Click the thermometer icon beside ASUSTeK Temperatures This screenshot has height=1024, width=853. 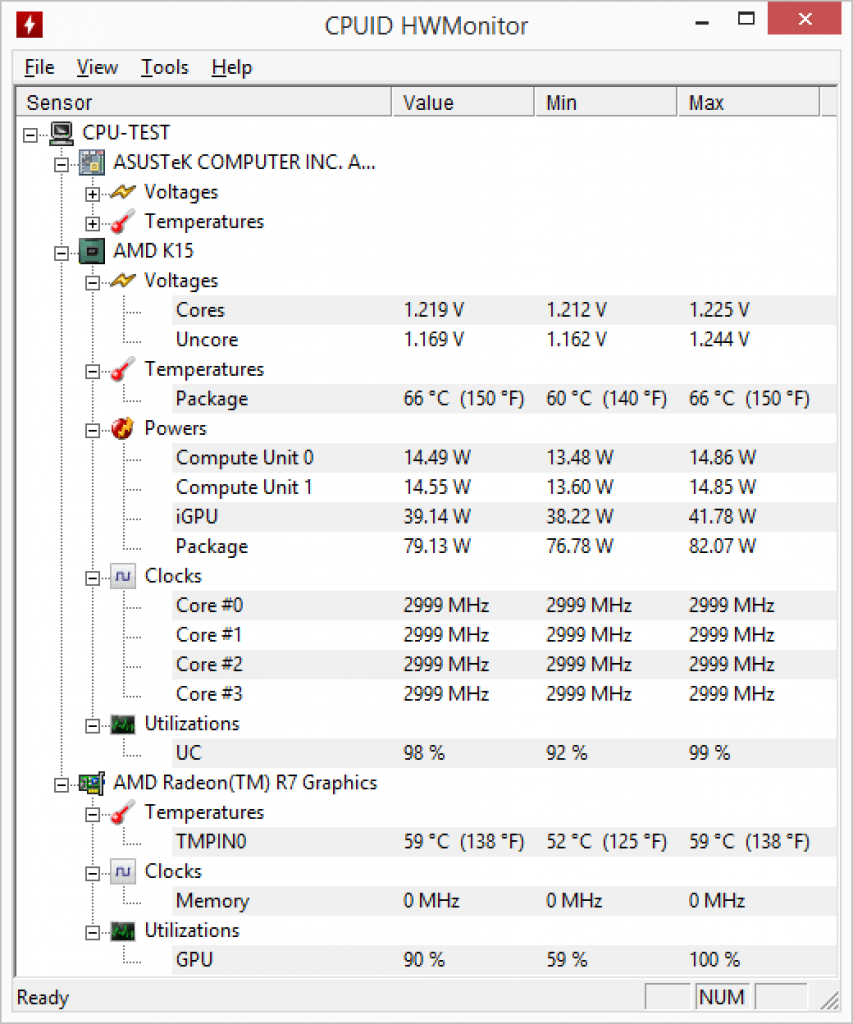(x=123, y=222)
